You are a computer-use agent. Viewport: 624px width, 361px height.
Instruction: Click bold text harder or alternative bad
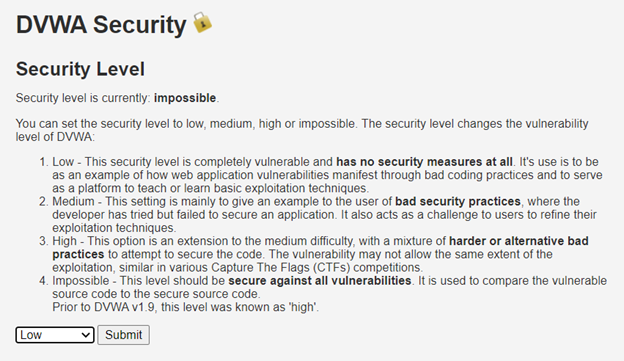coord(519,241)
